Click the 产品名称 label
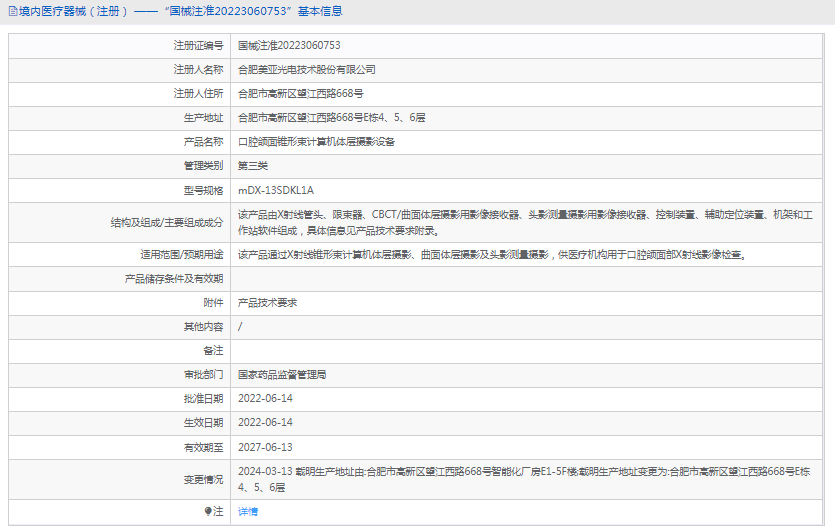The width and height of the screenshot is (835, 531). tap(203, 142)
